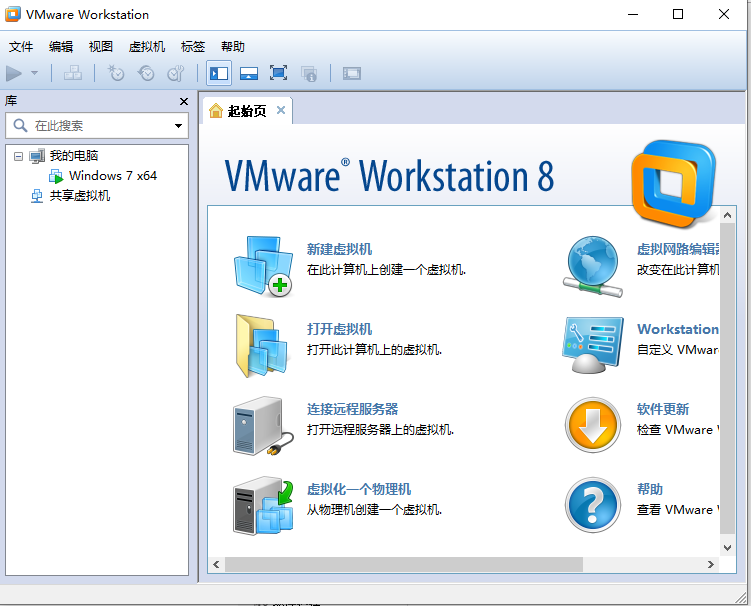Click the horizontal scroll left arrow

(216, 564)
